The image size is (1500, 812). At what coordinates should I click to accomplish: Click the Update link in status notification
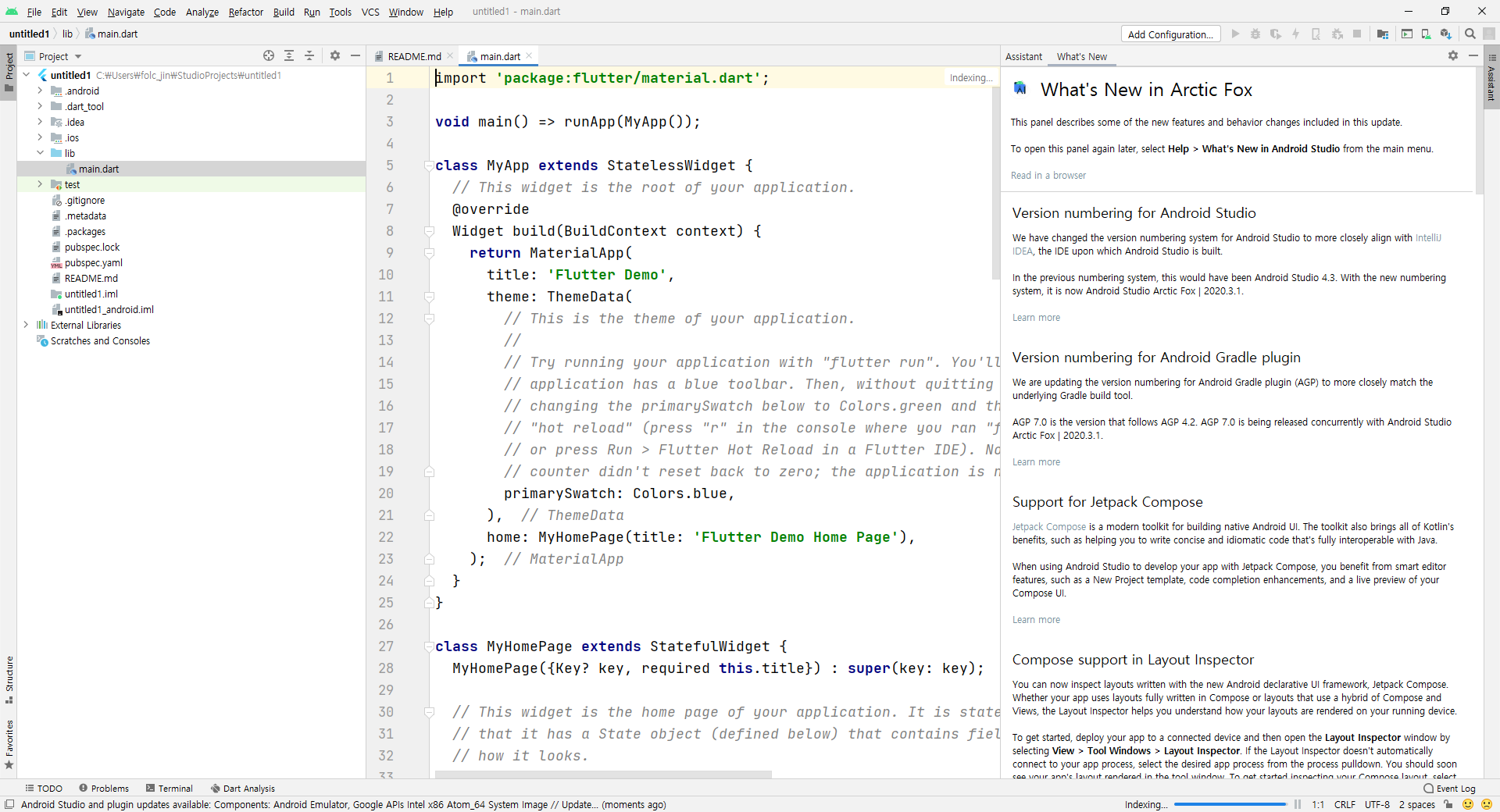tap(579, 804)
